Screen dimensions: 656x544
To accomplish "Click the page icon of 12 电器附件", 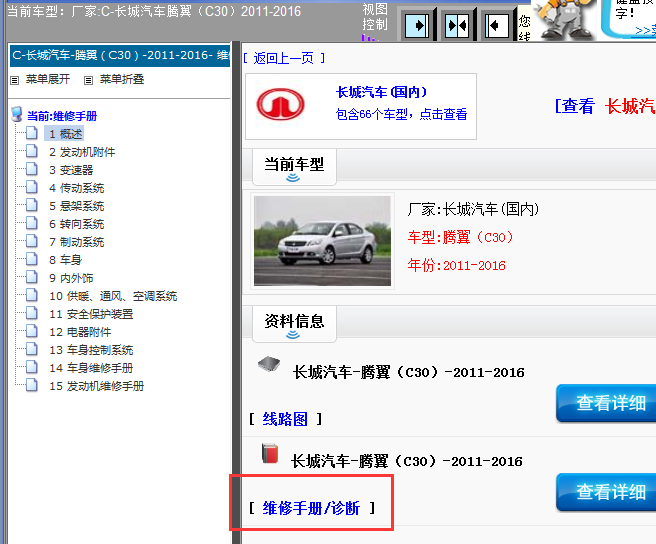I will click(32, 331).
